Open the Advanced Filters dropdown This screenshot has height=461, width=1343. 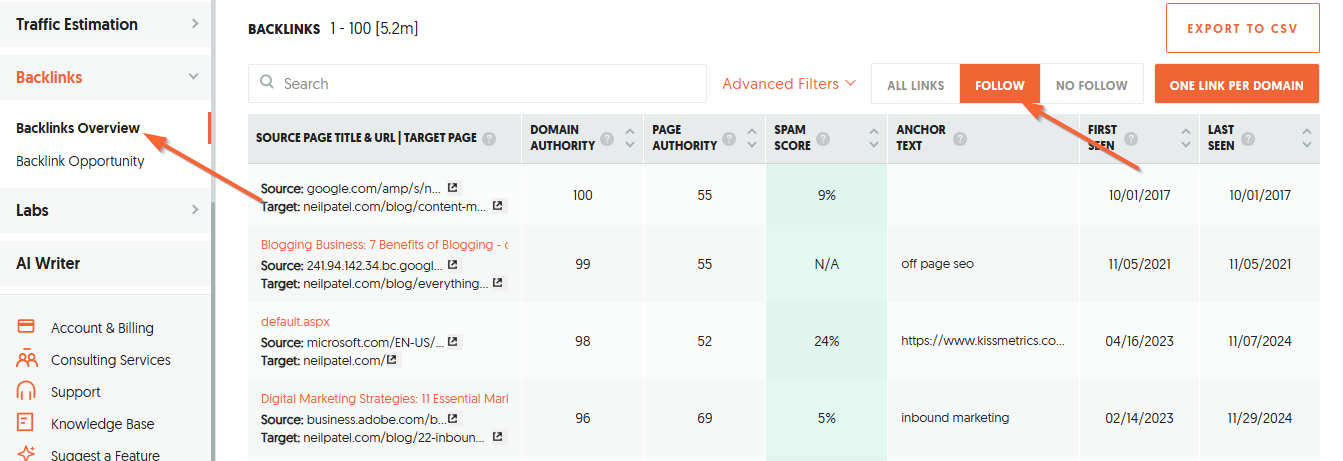tap(789, 84)
